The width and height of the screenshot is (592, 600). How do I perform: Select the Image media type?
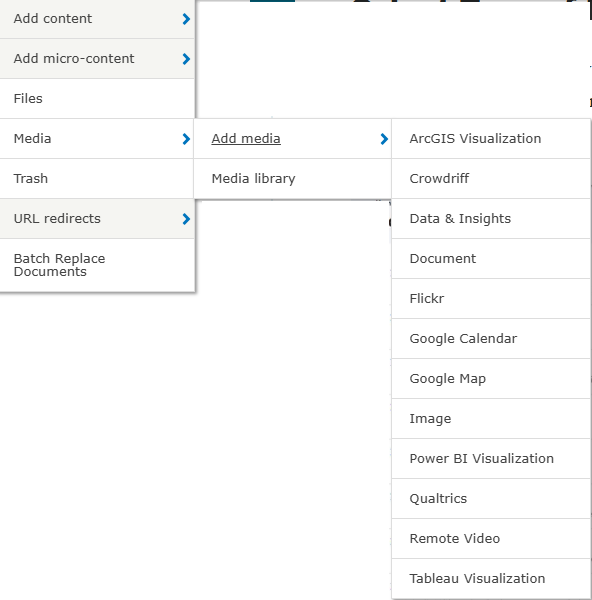(x=491, y=419)
